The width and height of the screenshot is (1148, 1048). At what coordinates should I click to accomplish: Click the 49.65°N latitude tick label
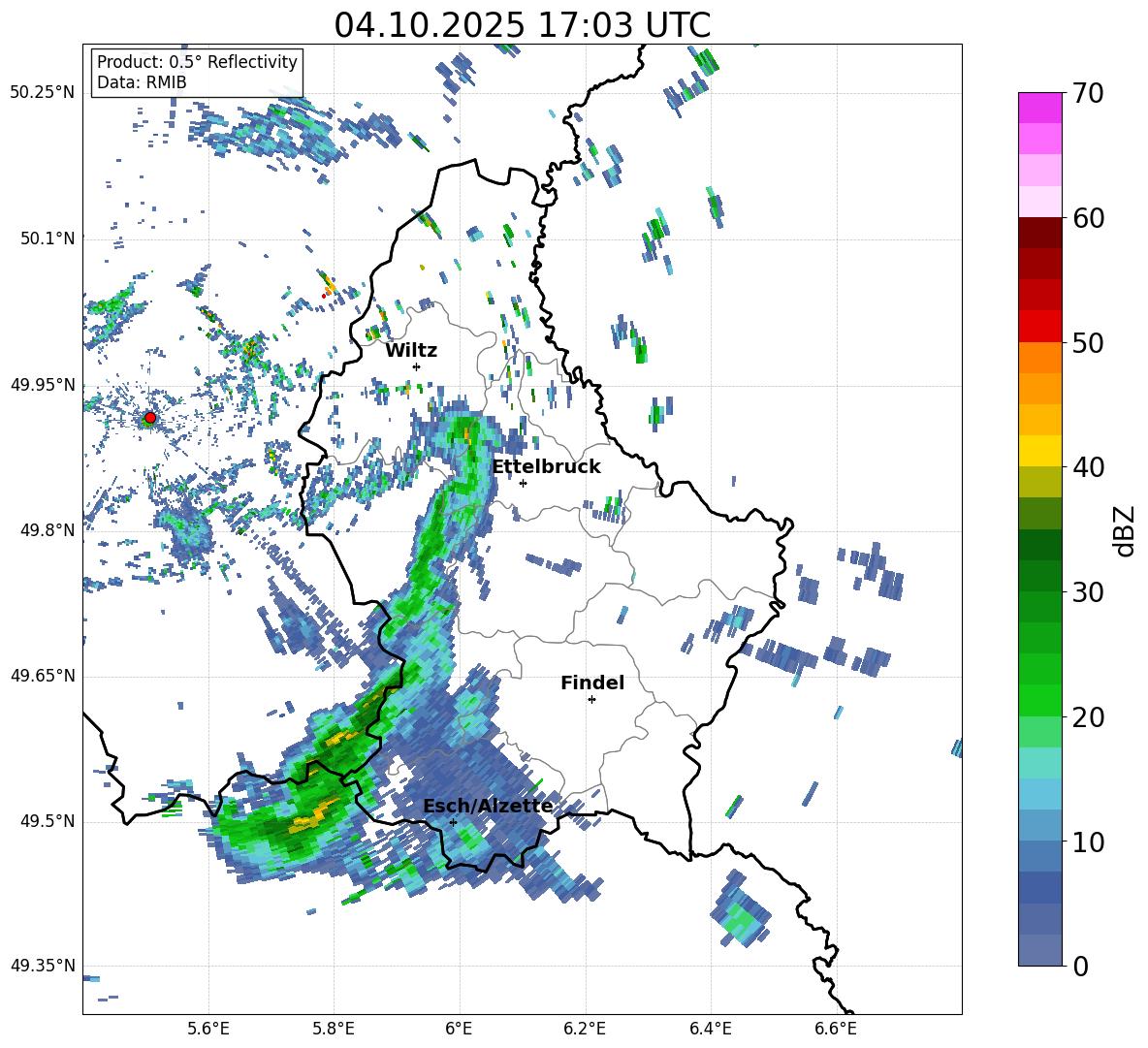[x=43, y=675]
